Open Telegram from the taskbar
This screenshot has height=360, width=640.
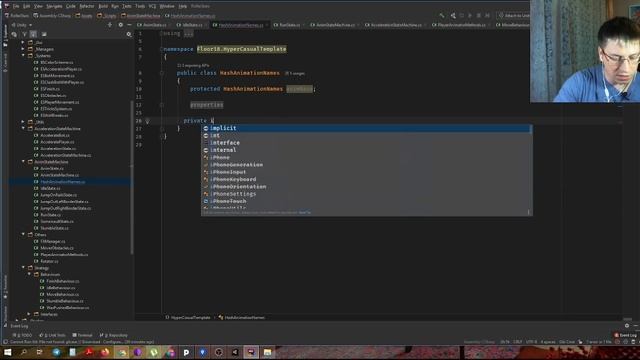(x=56, y=352)
